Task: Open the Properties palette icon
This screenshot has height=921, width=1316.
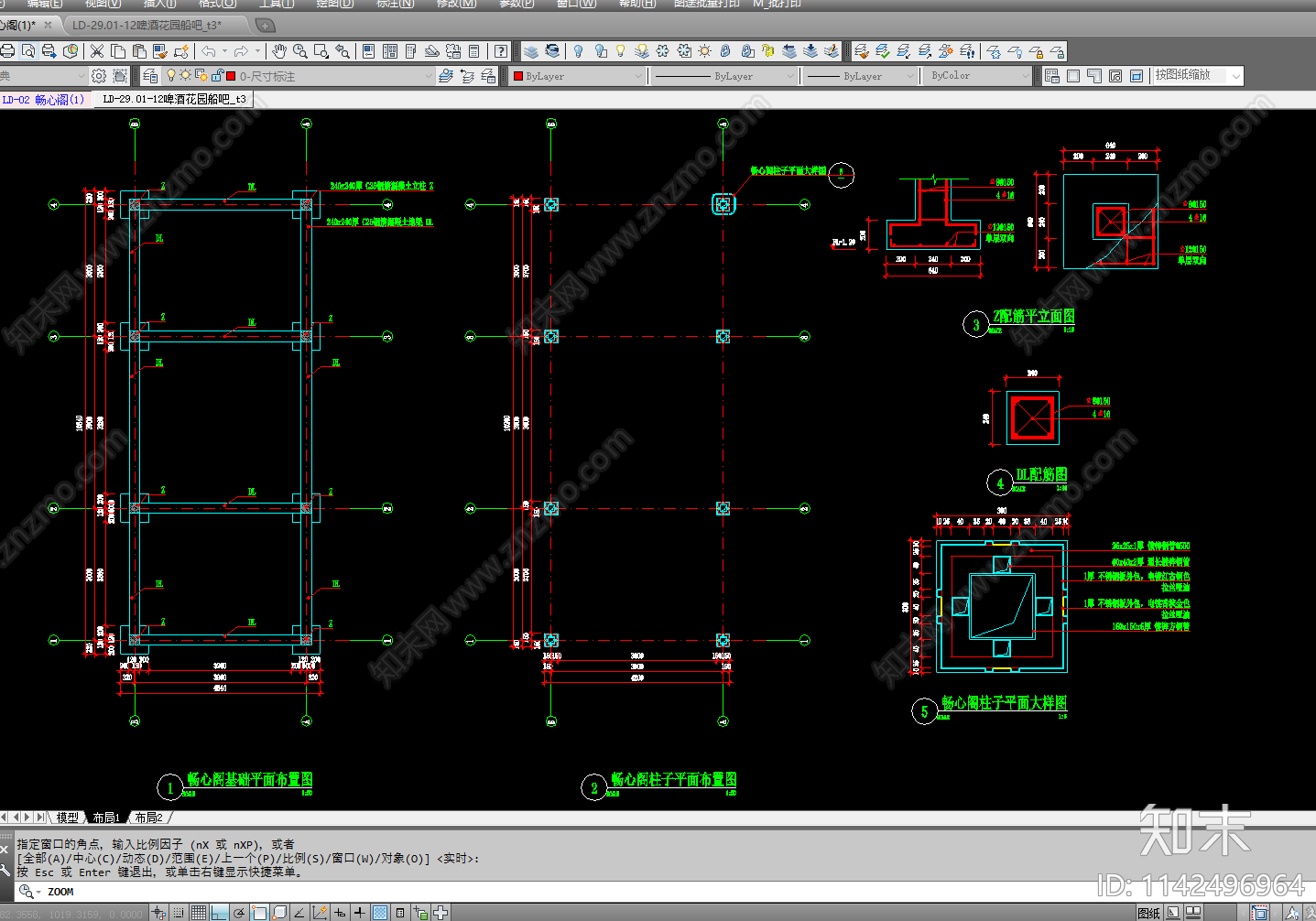Action: [x=367, y=51]
